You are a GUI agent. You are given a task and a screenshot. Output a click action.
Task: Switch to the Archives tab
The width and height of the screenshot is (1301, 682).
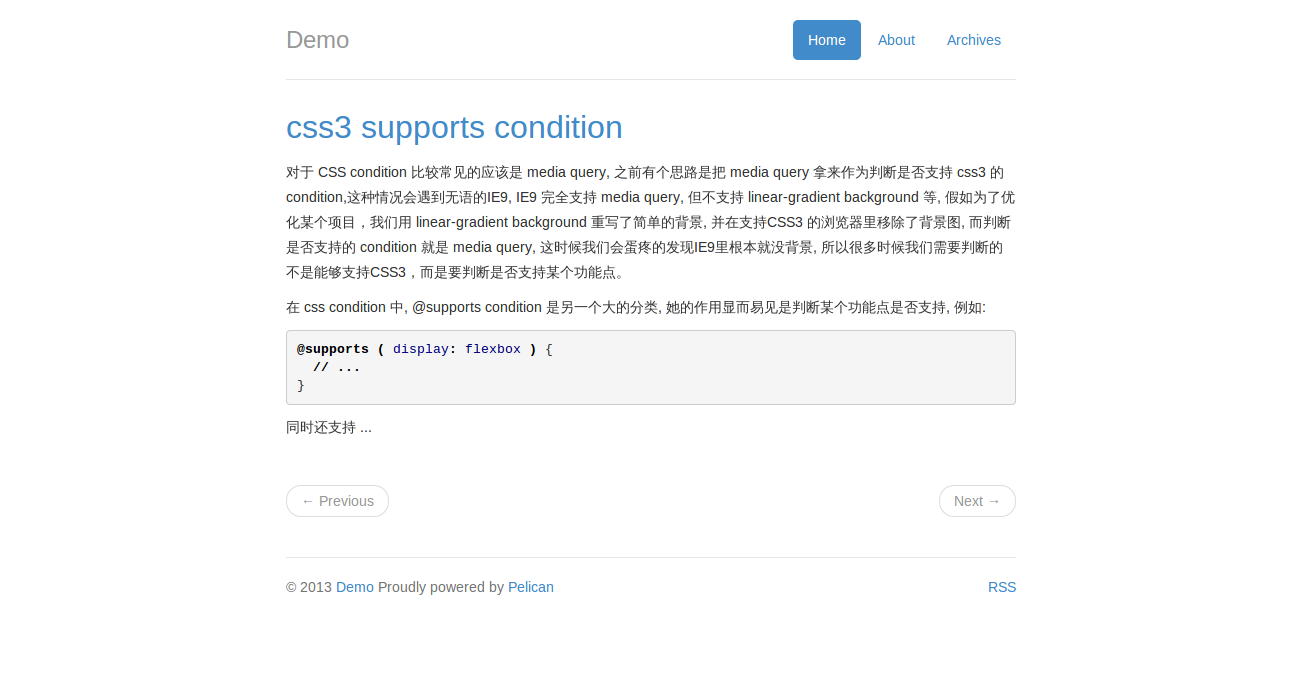[x=973, y=40]
